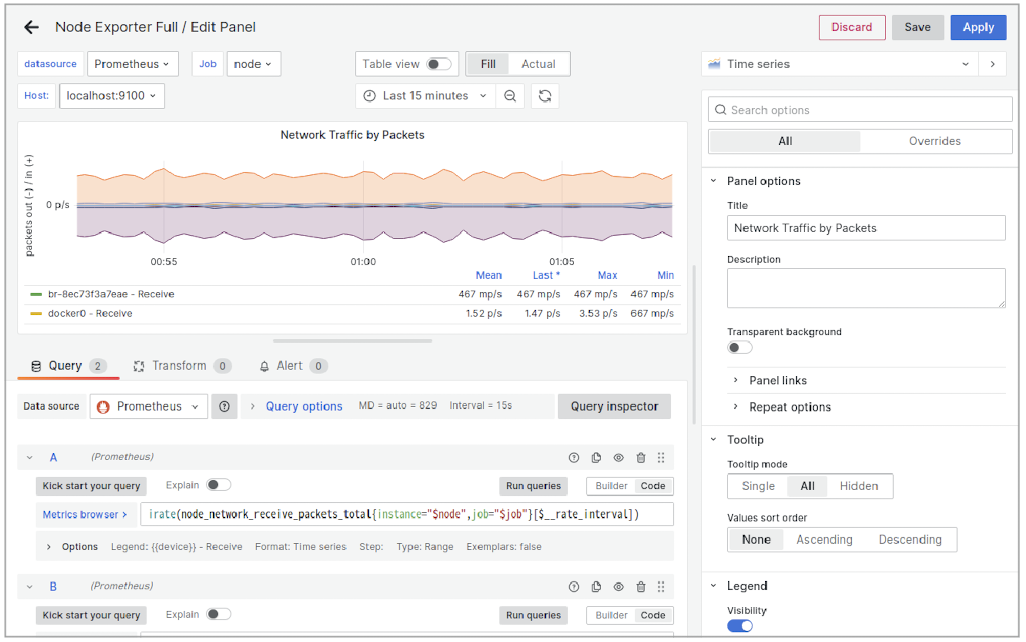1026x642 pixels.
Task: Grab the drag handle of query A
Action: click(x=661, y=457)
